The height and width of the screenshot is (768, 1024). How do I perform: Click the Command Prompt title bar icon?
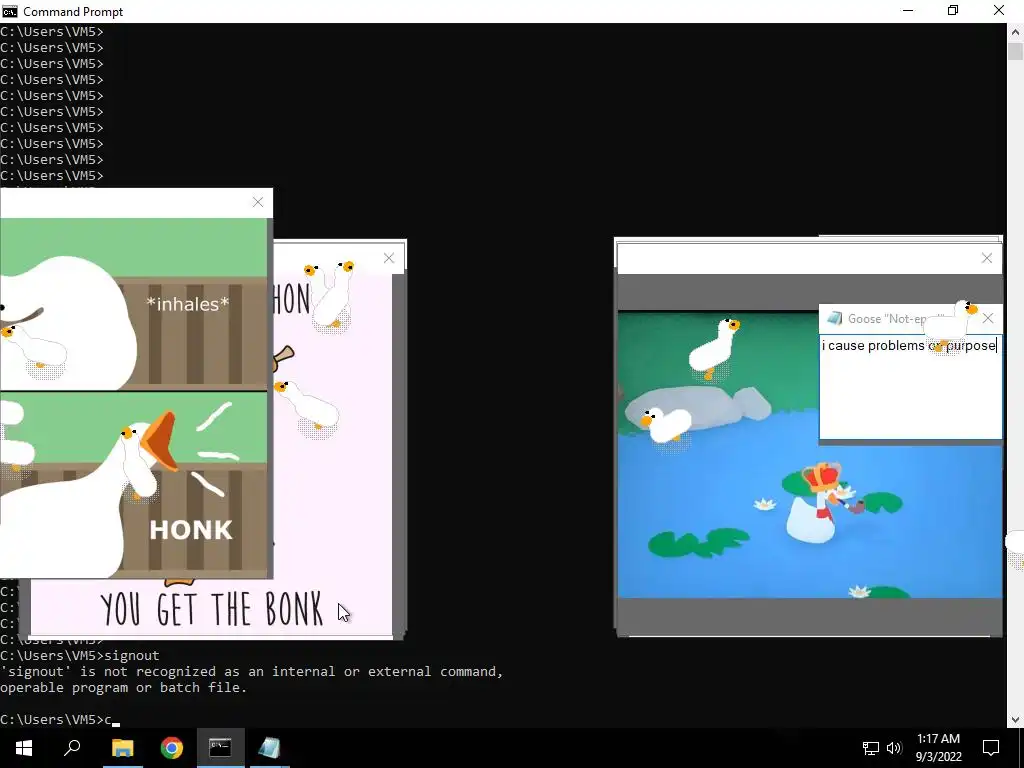(10, 11)
